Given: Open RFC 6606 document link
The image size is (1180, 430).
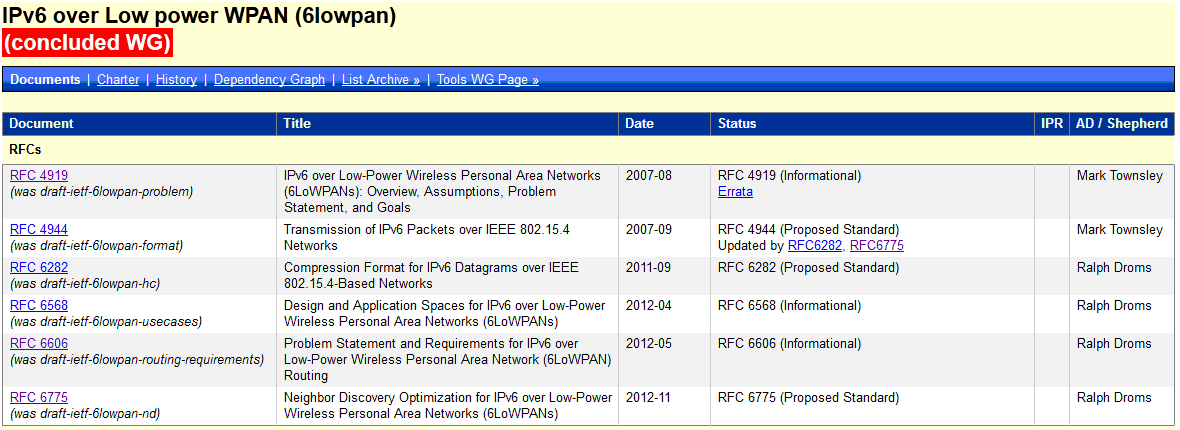Looking at the screenshot, I should 39,343.
